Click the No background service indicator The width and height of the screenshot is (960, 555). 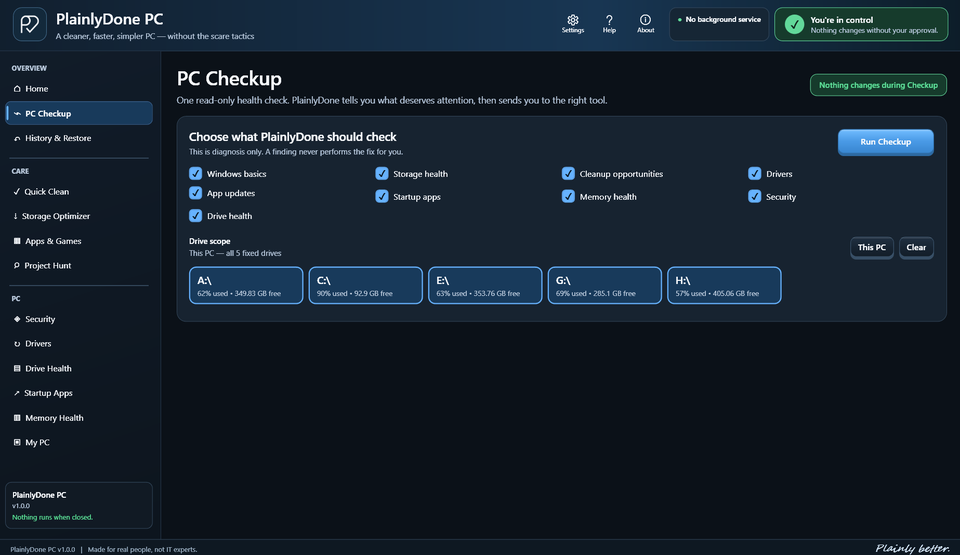click(x=719, y=25)
